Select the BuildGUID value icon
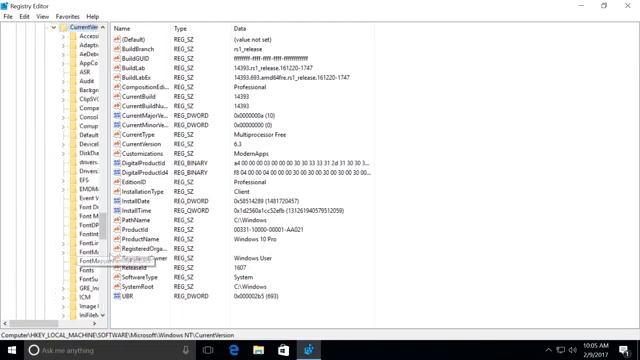Viewport: 640px width, 360px height. [117, 58]
